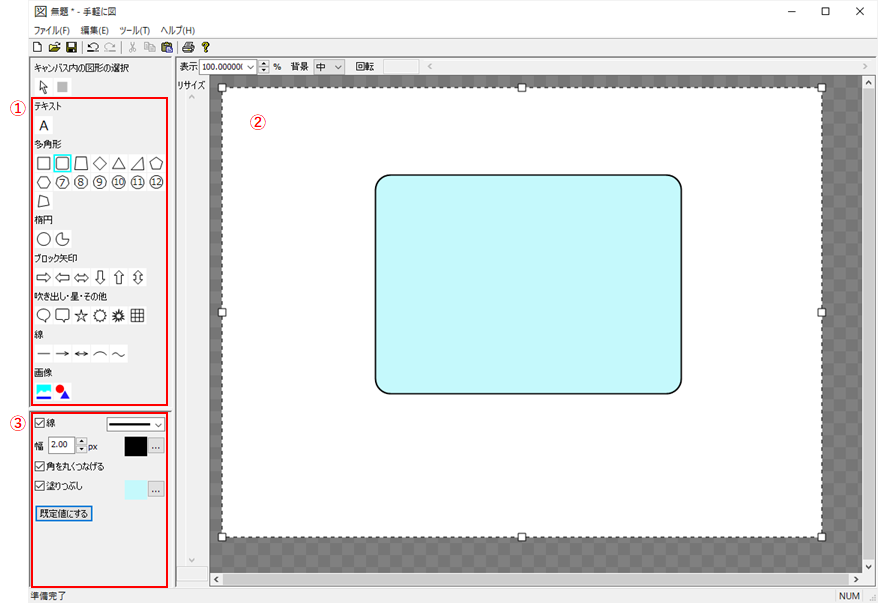Pick the left block arrow
878x603 pixels.
coord(62,277)
